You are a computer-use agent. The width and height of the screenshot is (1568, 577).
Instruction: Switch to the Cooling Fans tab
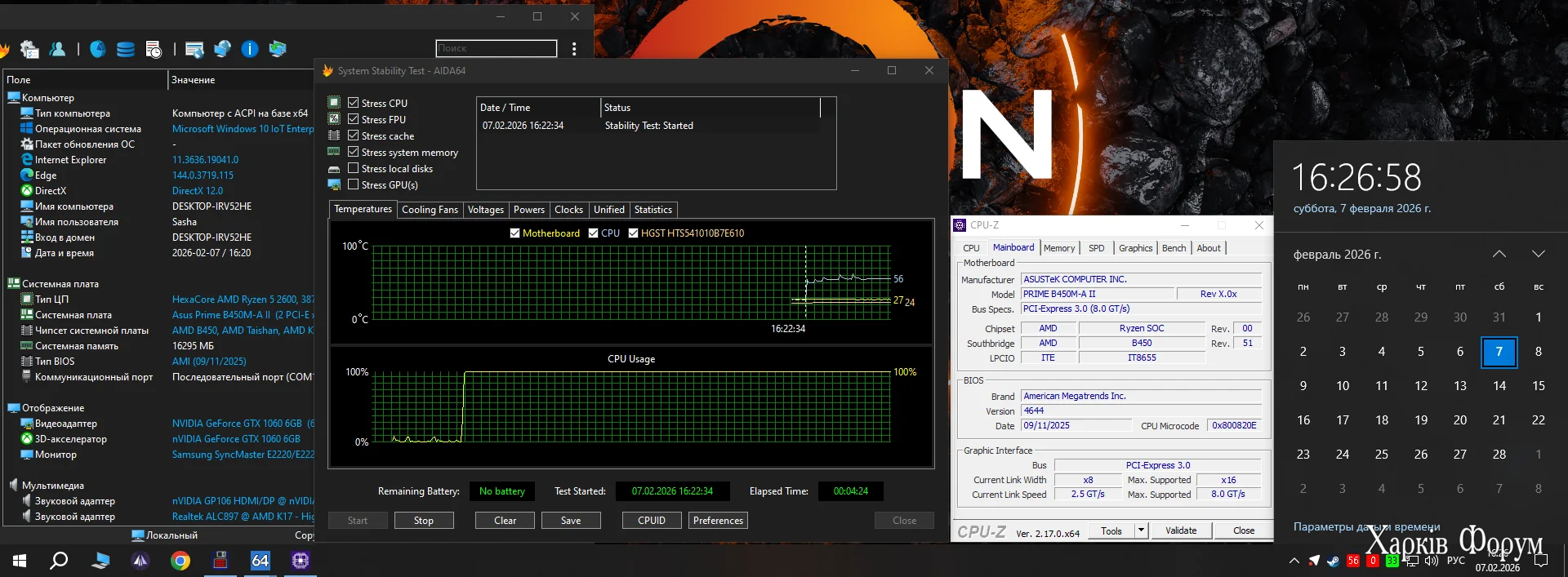click(430, 210)
